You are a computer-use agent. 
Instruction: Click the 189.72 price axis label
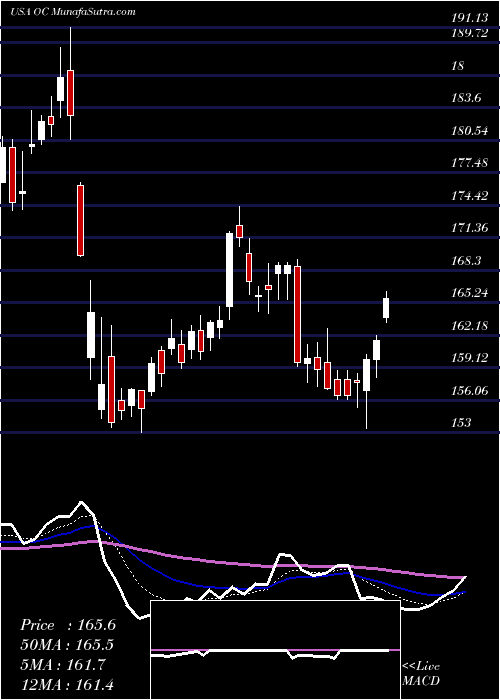(x=470, y=34)
